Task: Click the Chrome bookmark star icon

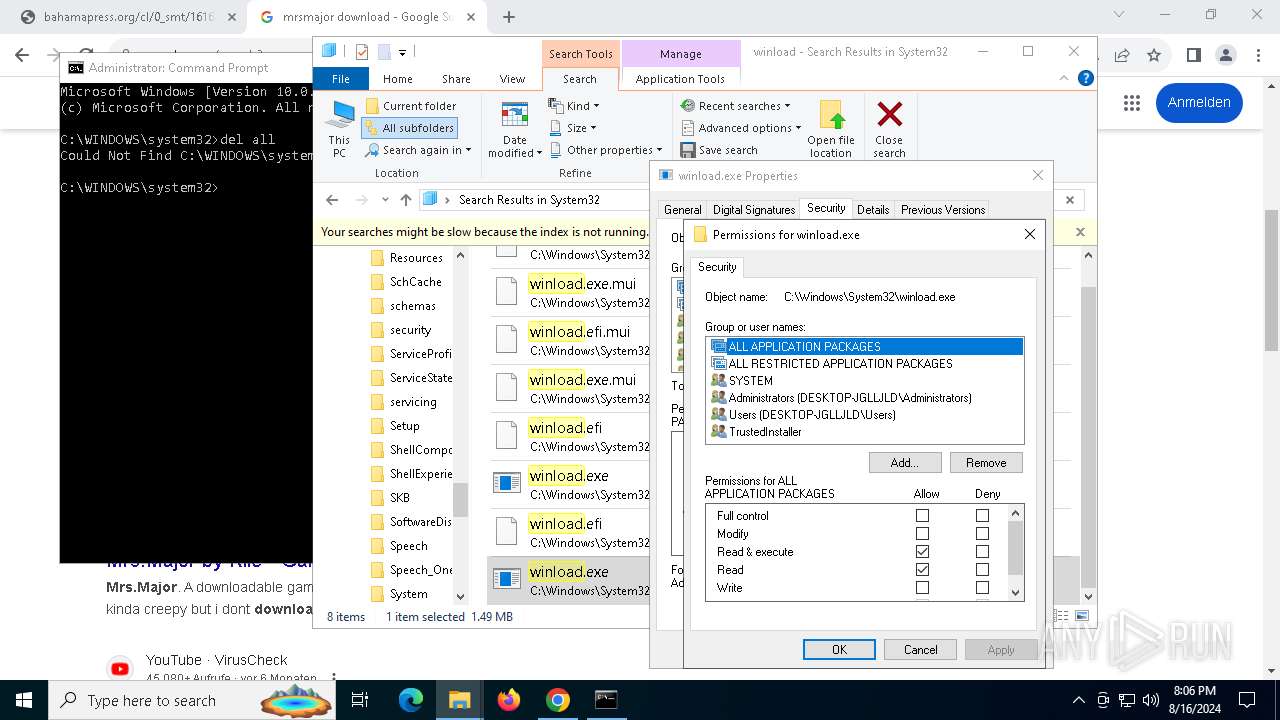Action: (x=1154, y=55)
